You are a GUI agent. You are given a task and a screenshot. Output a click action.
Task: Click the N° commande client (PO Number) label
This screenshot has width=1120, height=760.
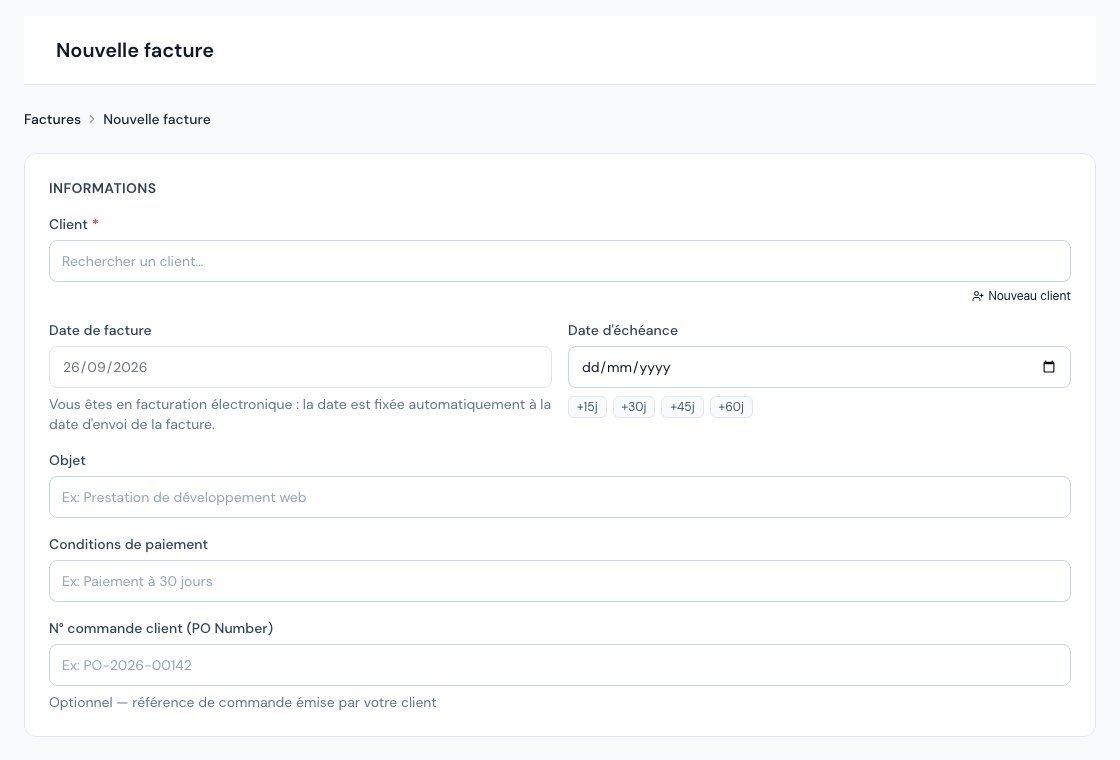point(161,629)
